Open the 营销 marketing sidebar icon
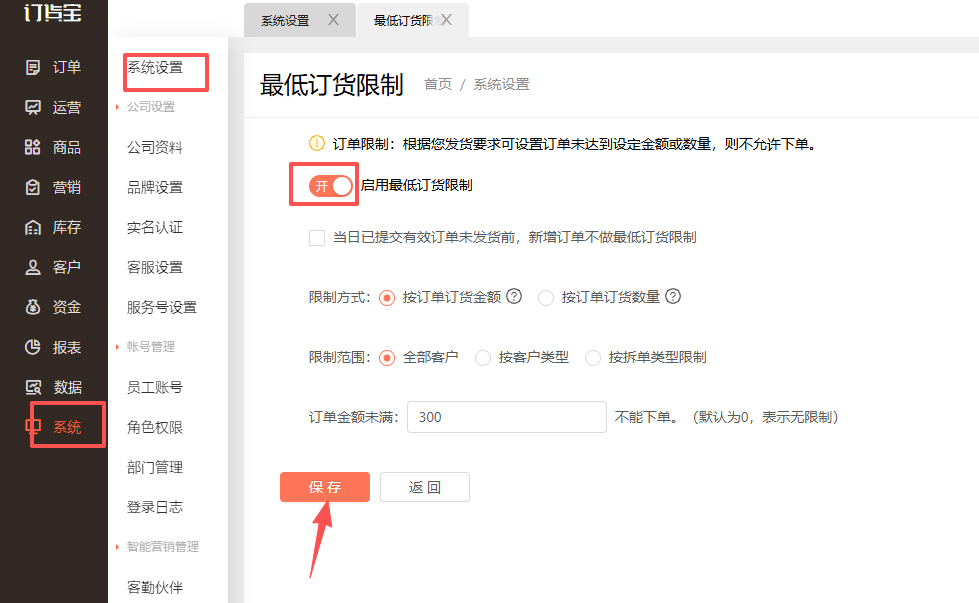Viewport: 979px width, 603px height. point(32,187)
